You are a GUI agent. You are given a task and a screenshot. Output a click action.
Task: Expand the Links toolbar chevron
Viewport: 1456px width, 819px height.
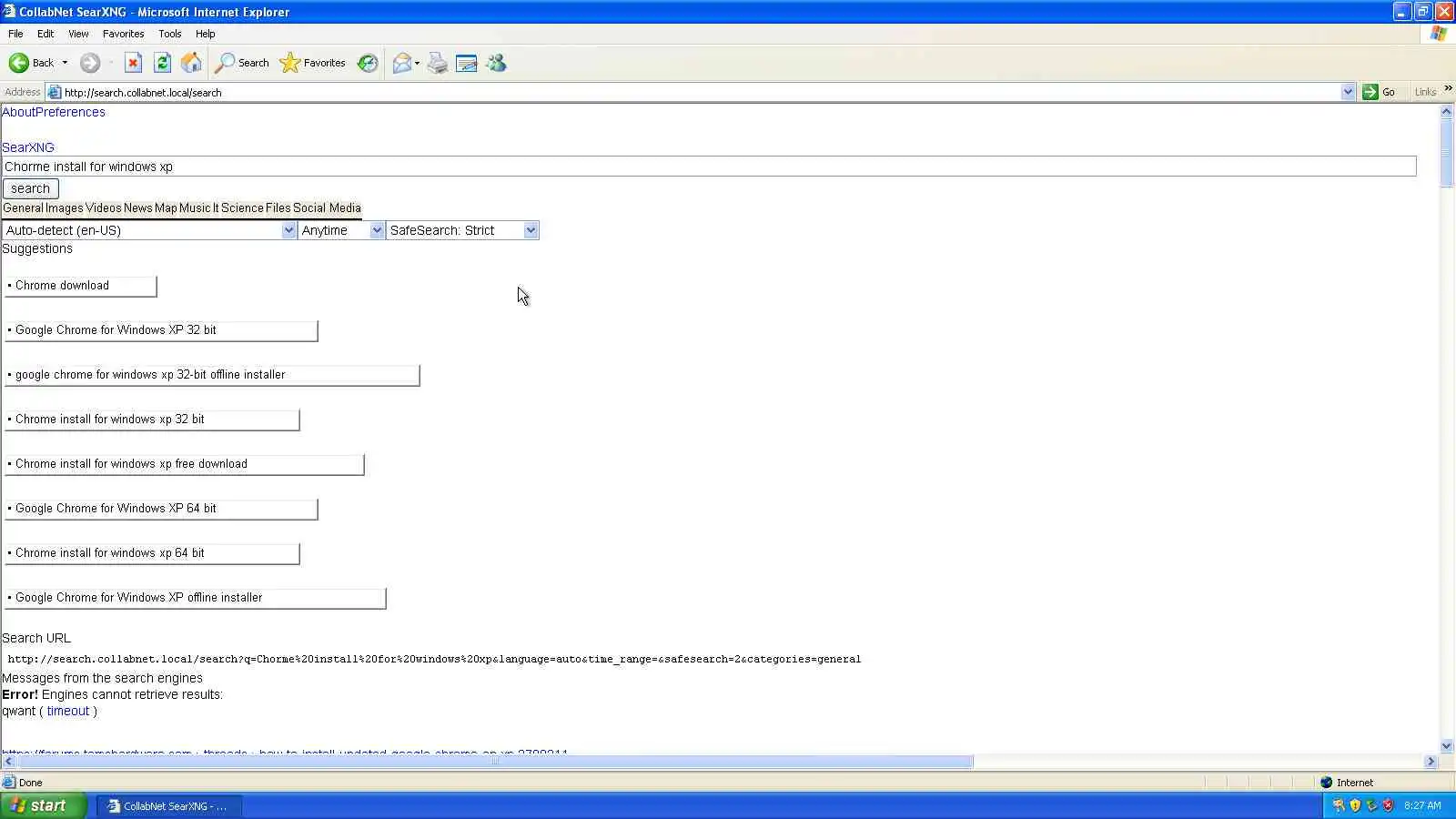click(1448, 89)
